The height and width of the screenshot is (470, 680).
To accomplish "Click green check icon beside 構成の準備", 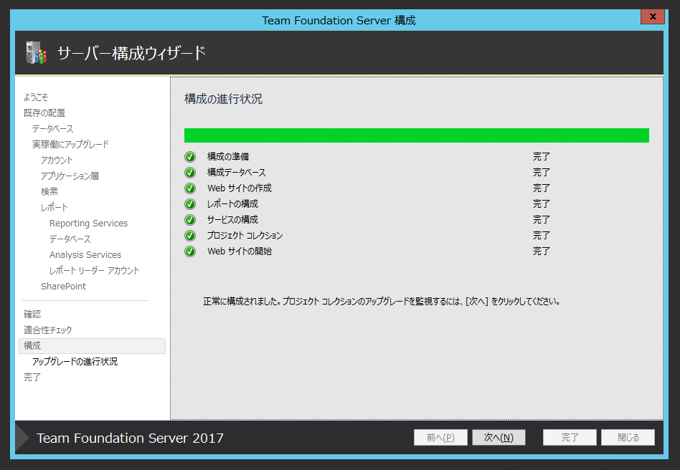I will tap(190, 157).
